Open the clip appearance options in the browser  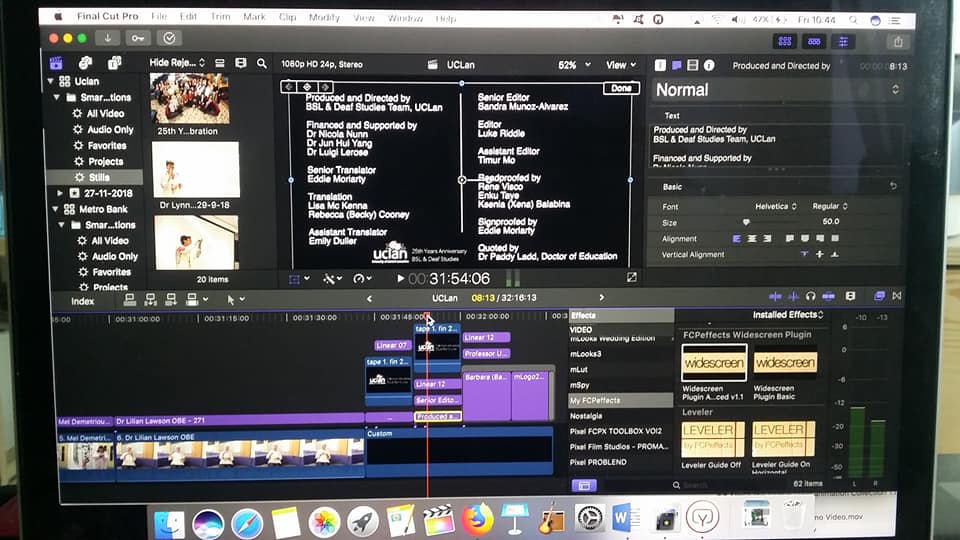pos(241,63)
